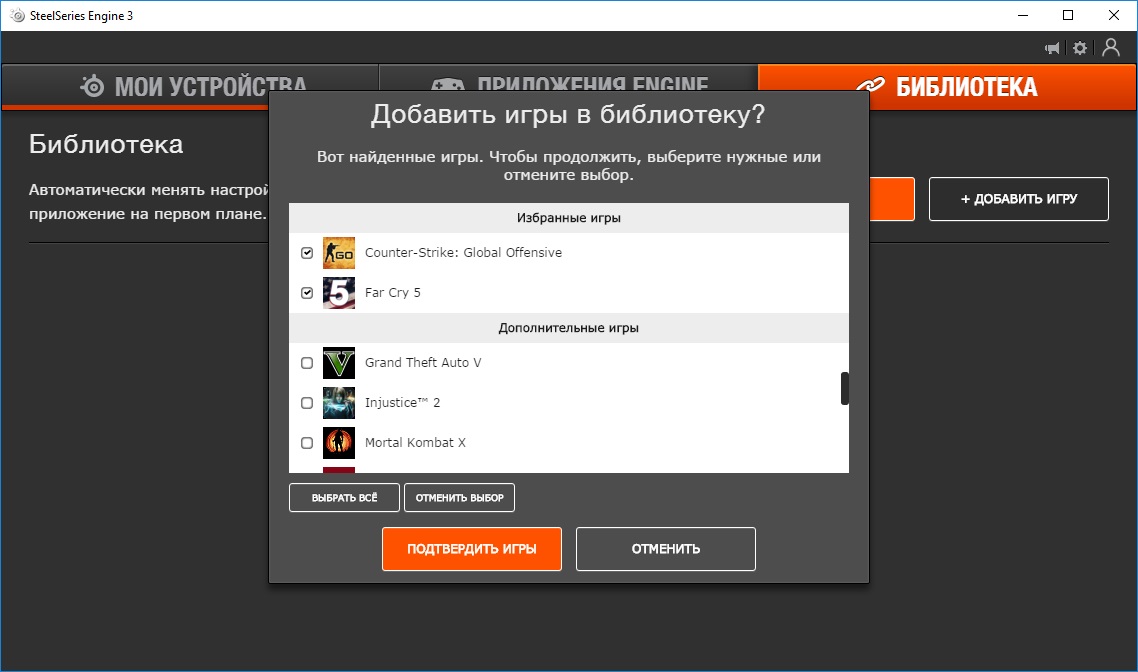
Task: Open the settings gear icon
Action: coord(1080,48)
